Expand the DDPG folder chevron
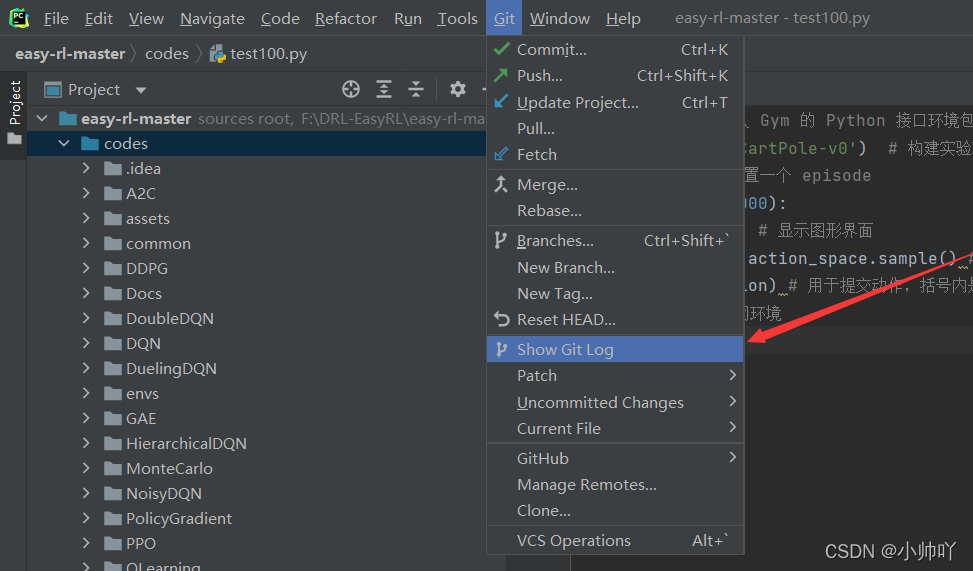Screen dimensions: 973x571 [x=86, y=268]
